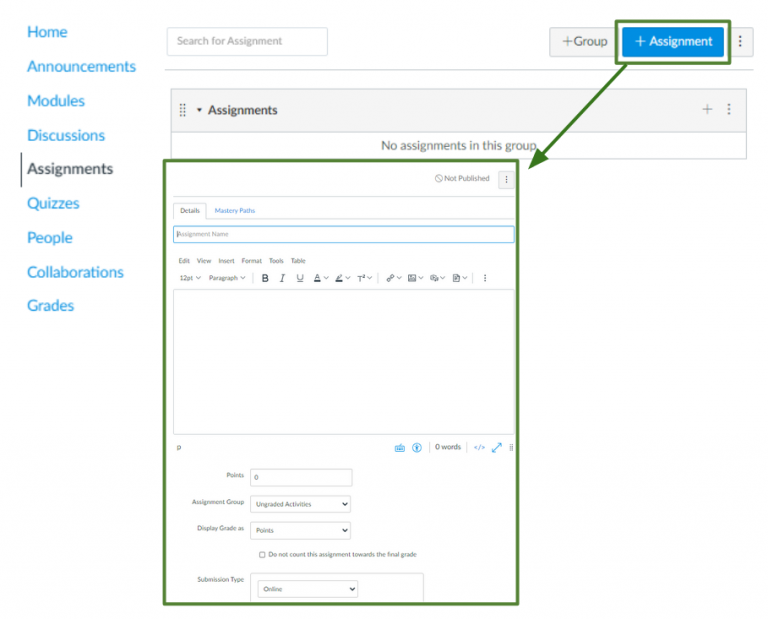Switch to the Mastery Paths tab
Screen dimensions: 768x619
pyautogui.click(x=235, y=211)
